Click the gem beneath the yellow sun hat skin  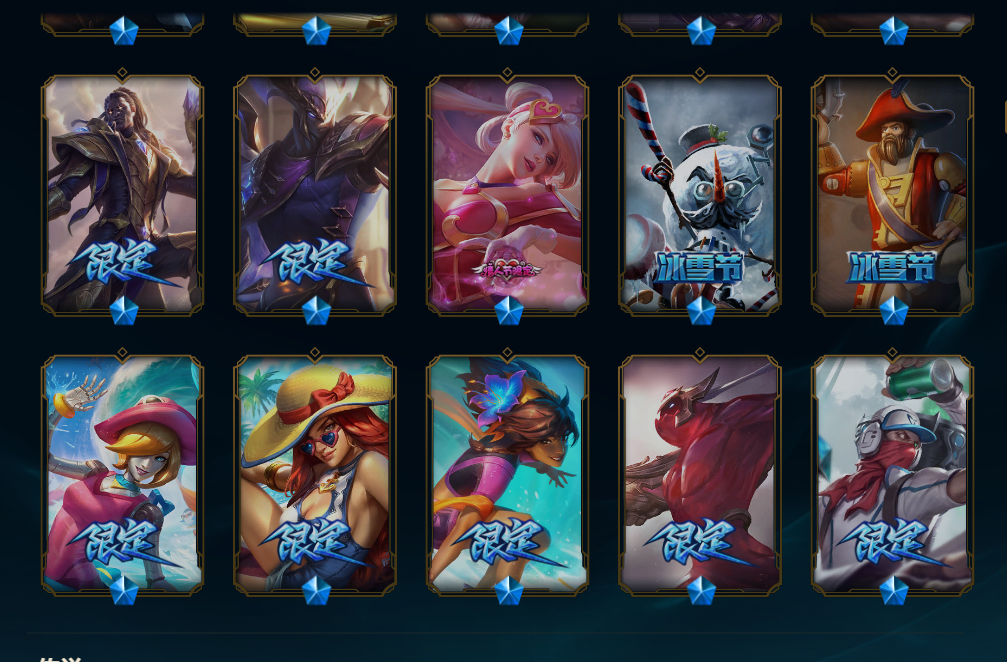point(316,591)
